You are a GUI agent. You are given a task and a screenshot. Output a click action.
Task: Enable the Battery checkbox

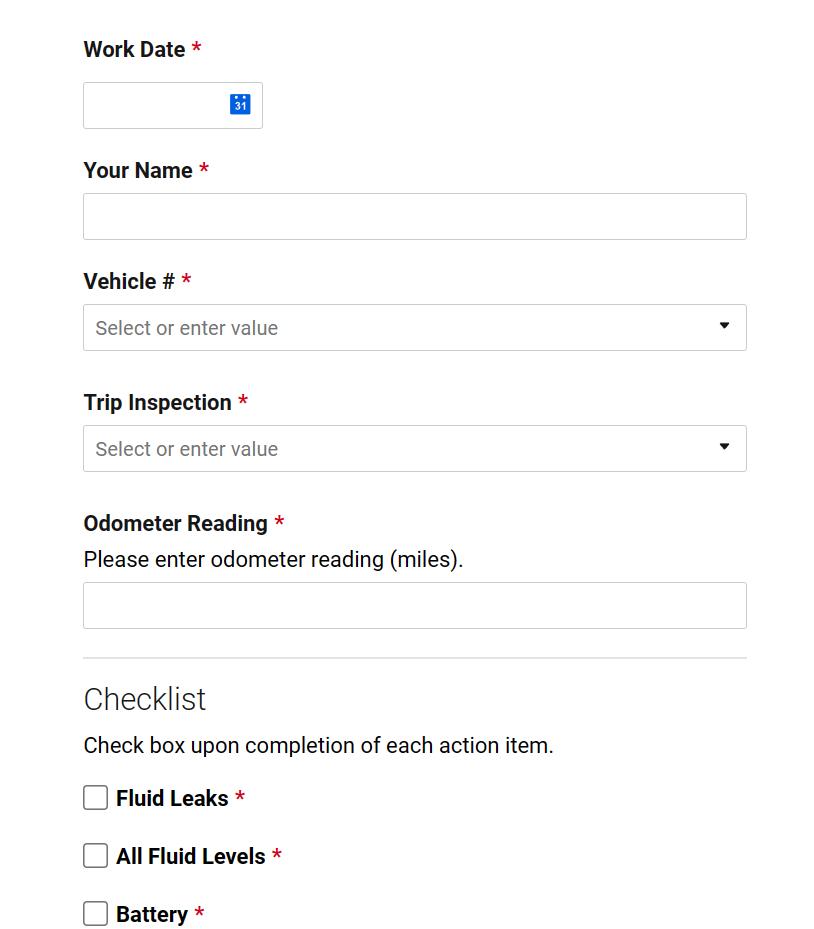click(x=95, y=914)
